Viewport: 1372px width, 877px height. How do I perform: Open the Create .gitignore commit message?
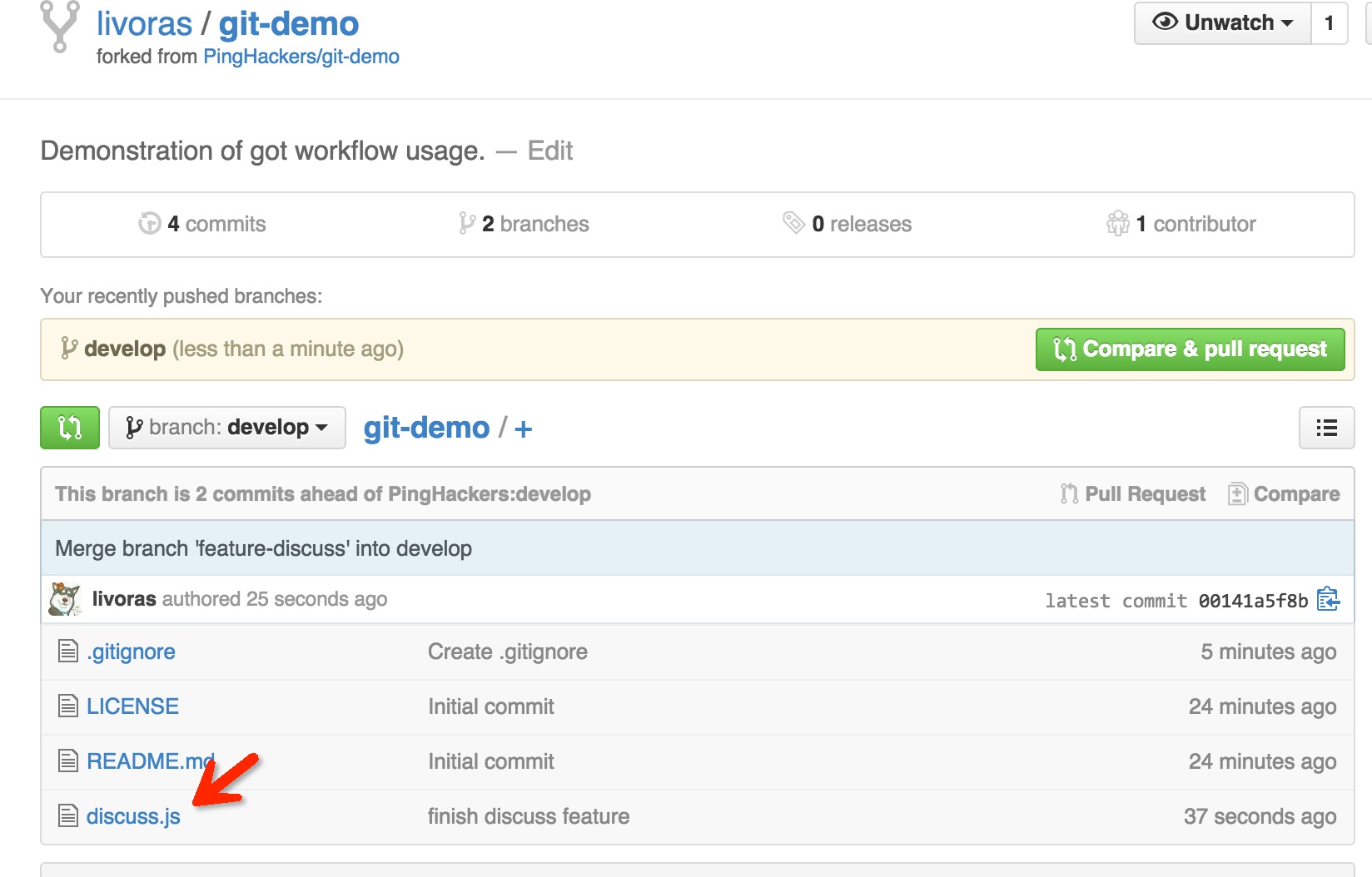pos(508,652)
